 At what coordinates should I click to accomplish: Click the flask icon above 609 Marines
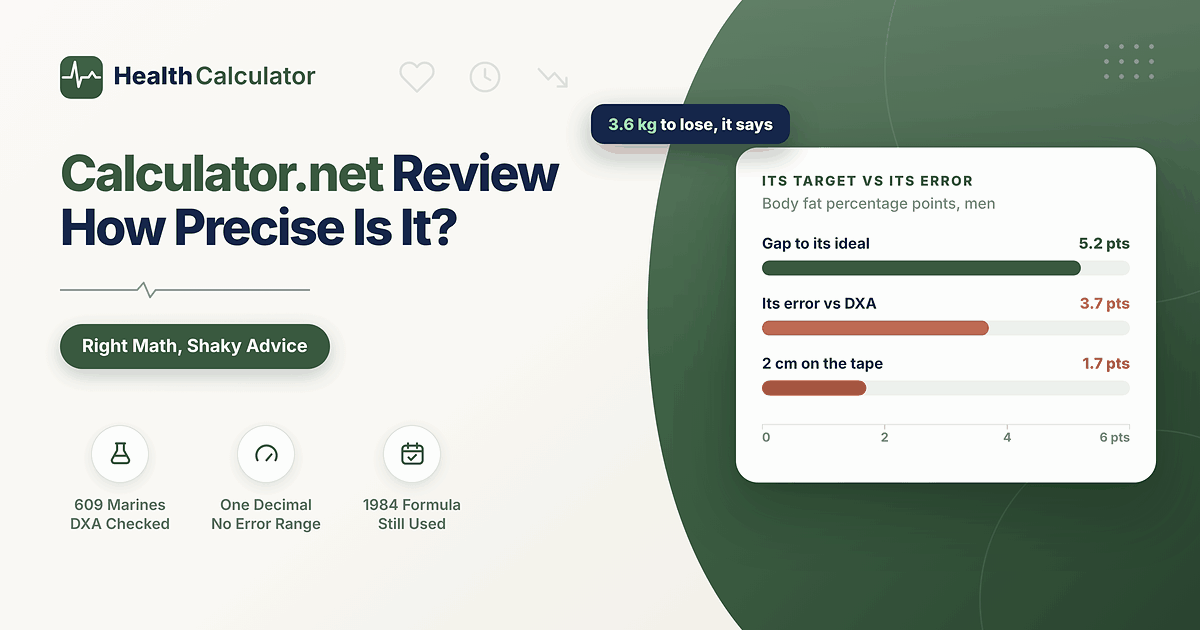pos(120,454)
